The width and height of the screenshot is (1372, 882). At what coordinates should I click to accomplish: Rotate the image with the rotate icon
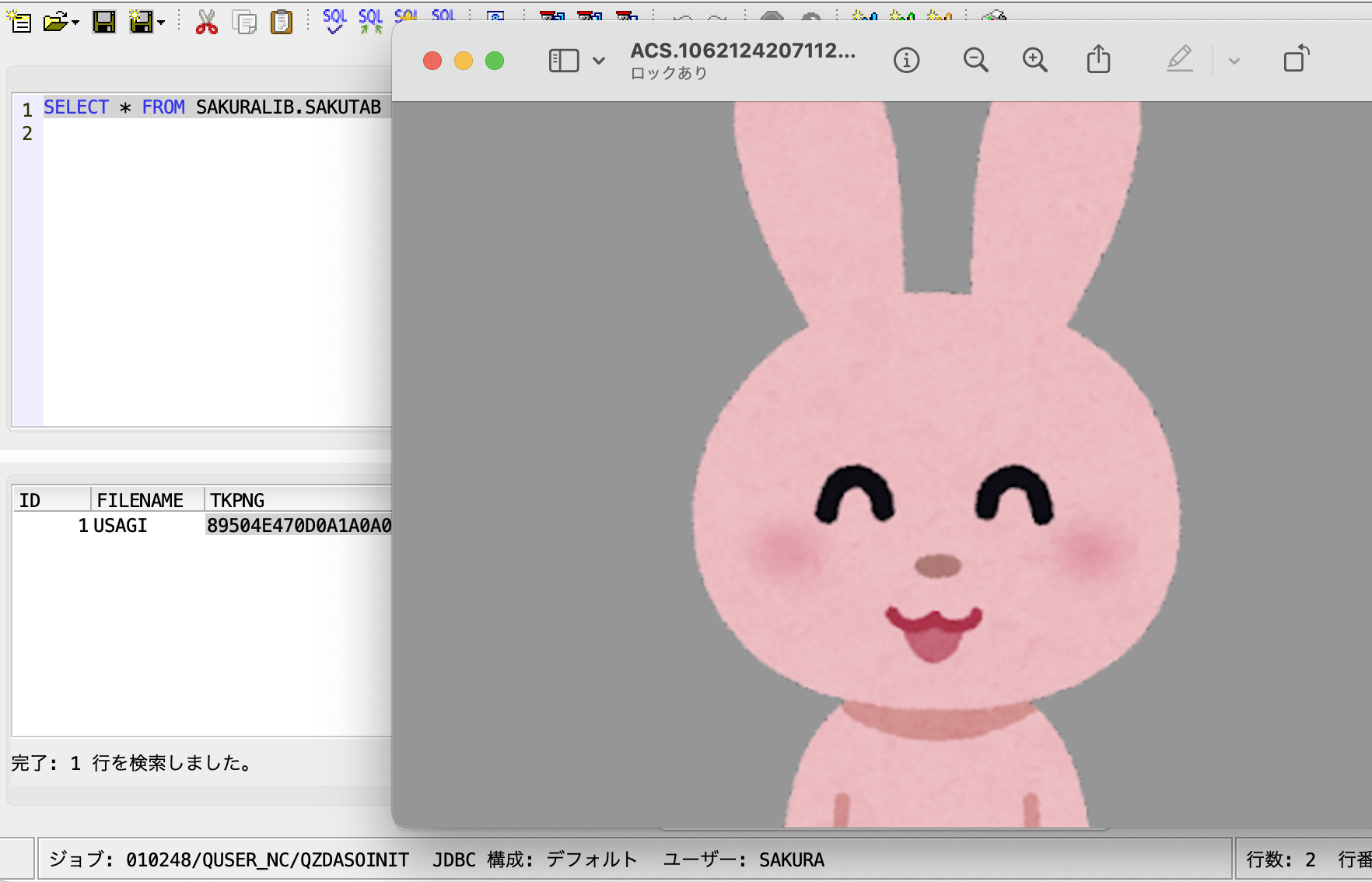pyautogui.click(x=1296, y=60)
